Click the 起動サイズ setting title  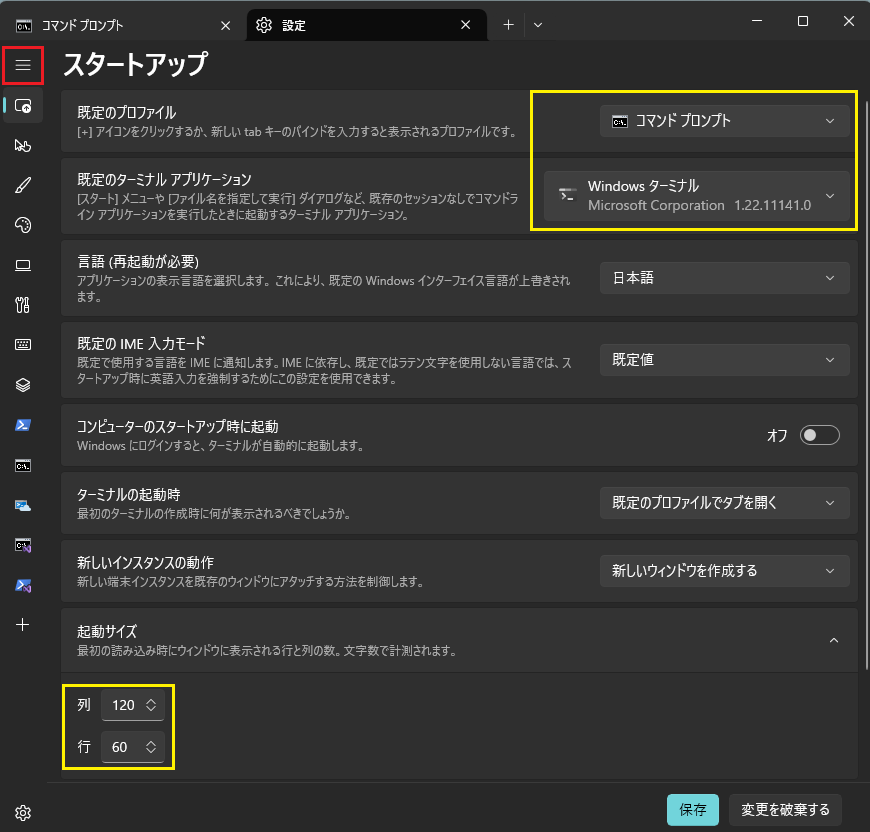107,631
